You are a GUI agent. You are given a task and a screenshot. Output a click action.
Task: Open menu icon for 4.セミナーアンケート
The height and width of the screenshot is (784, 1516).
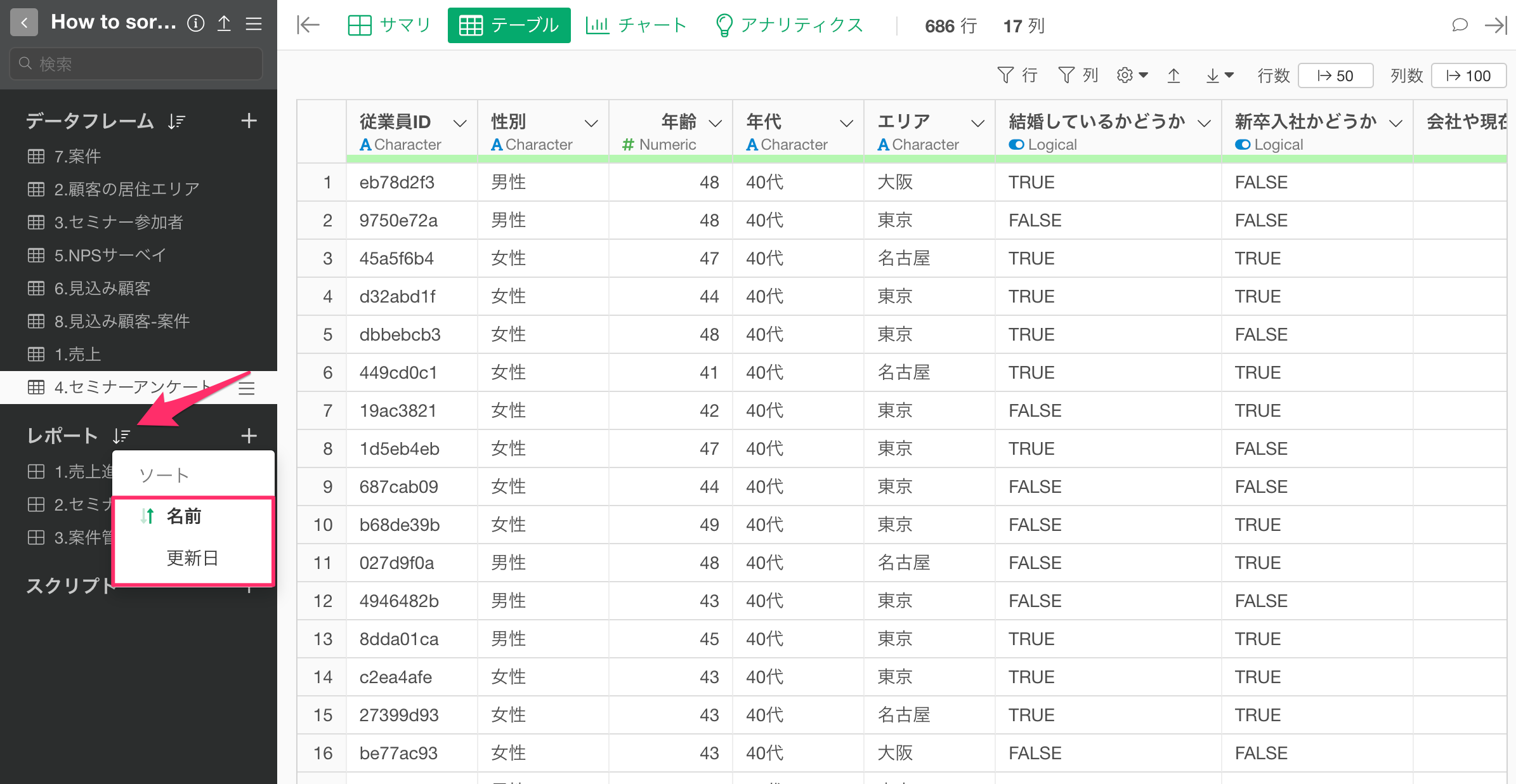[246, 388]
